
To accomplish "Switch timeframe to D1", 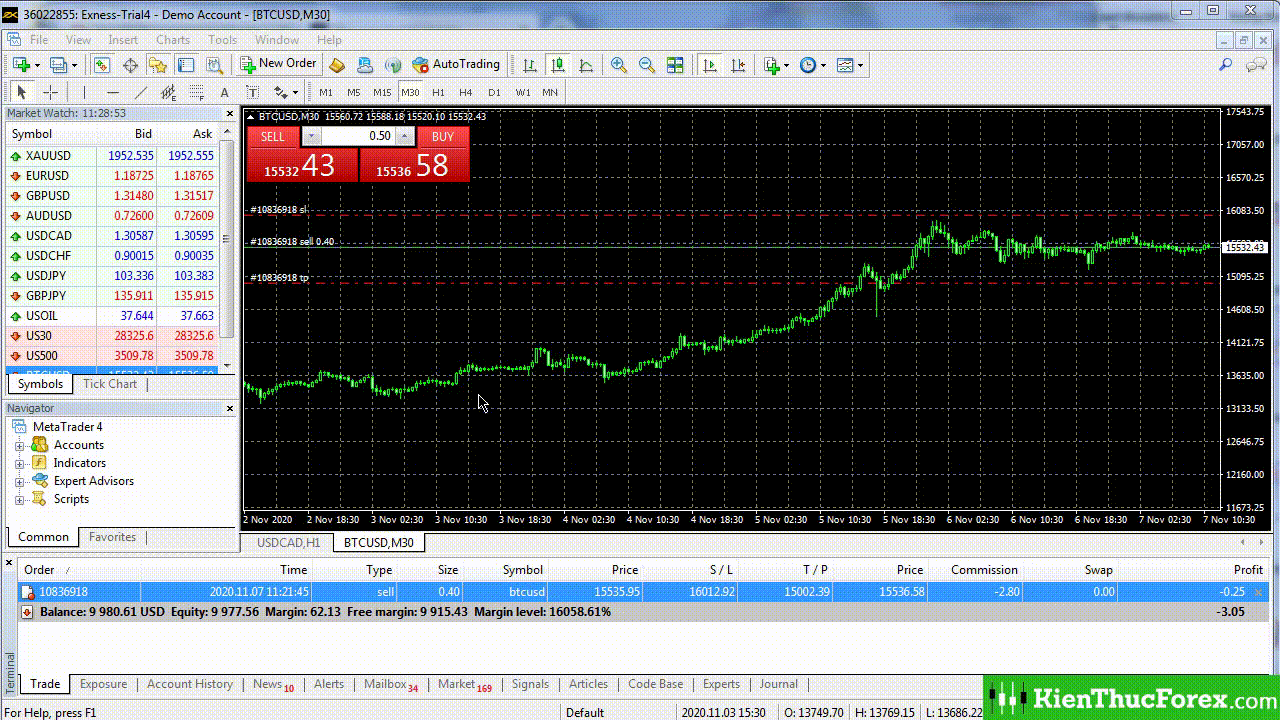I will (494, 92).
